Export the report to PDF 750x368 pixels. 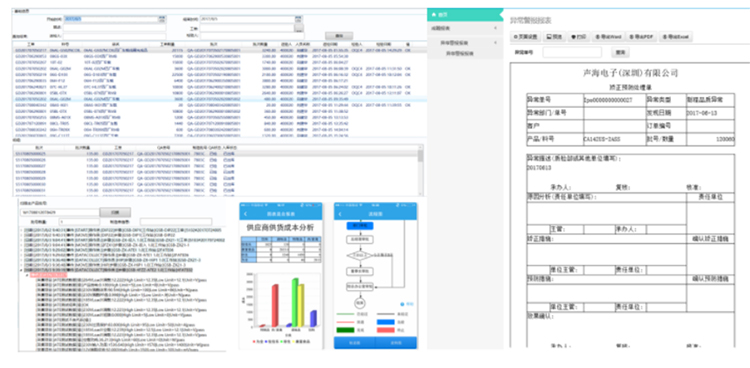(x=642, y=36)
